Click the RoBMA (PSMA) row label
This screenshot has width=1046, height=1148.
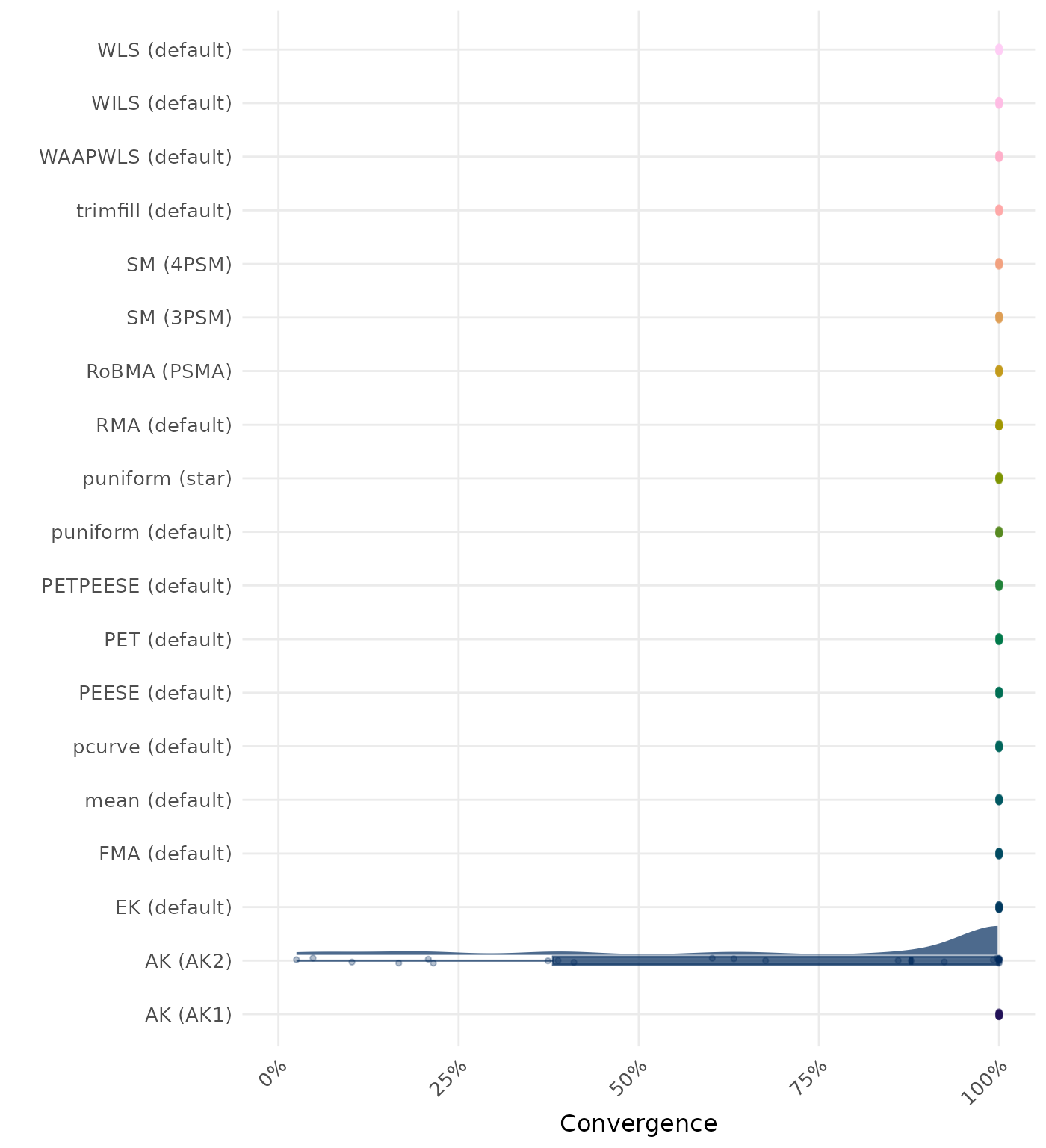pos(159,371)
